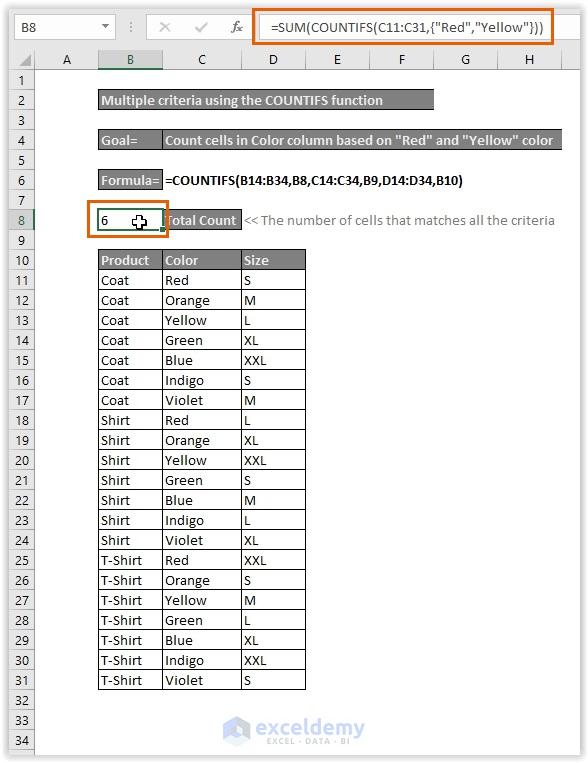The height and width of the screenshot is (763, 588).
Task: Select column D header
Action: pyautogui.click(x=273, y=60)
